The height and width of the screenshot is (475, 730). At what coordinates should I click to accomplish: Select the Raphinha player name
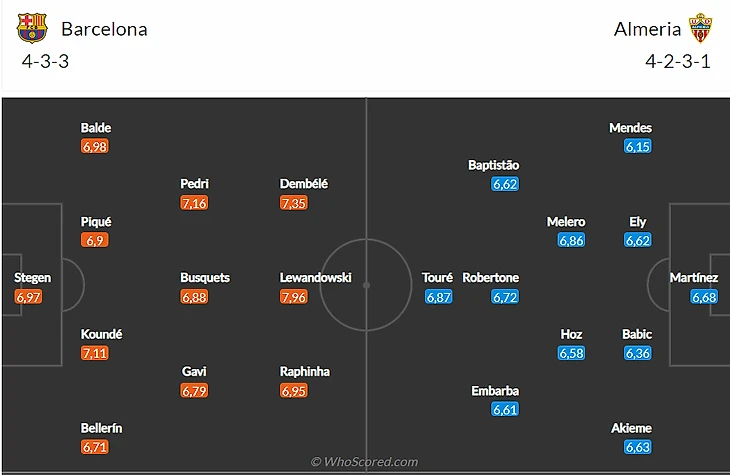(x=305, y=371)
